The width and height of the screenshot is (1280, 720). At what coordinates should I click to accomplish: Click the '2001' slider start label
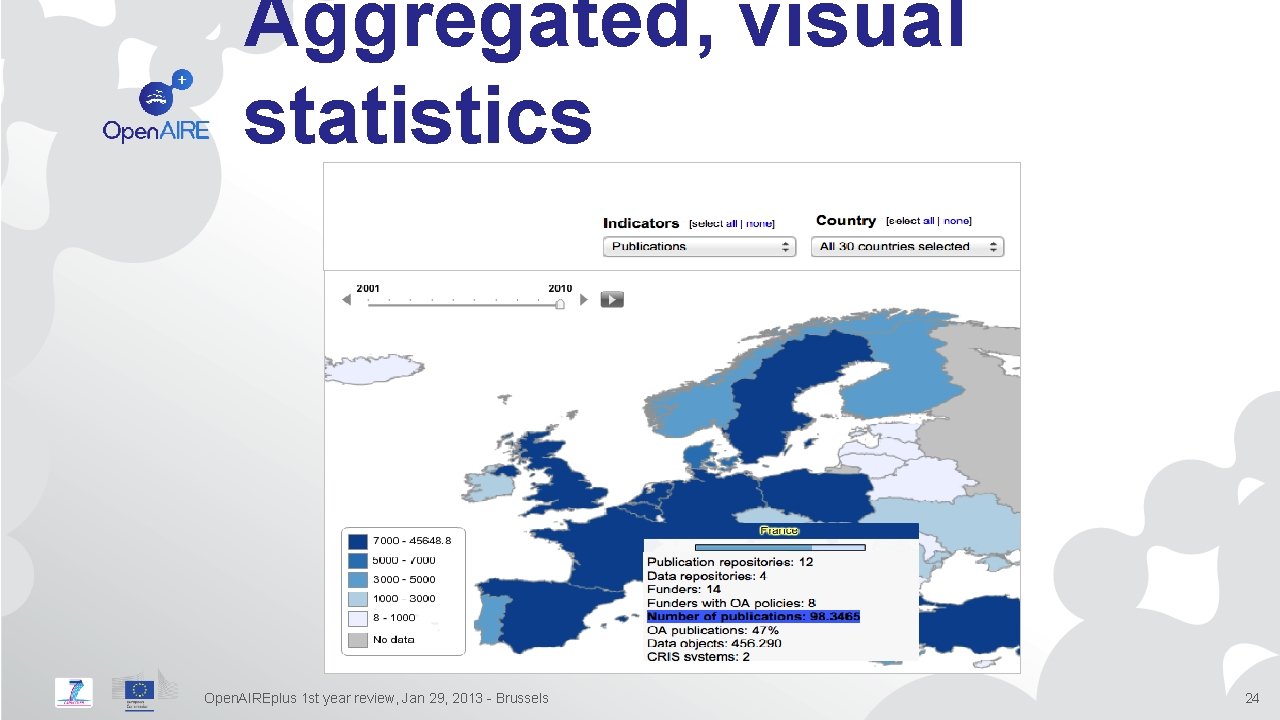369,288
